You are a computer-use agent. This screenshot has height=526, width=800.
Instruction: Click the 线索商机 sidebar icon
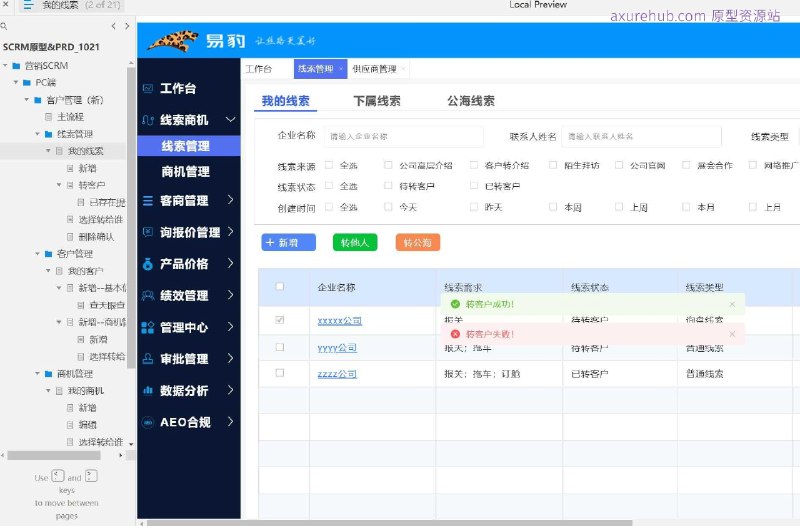(148, 120)
